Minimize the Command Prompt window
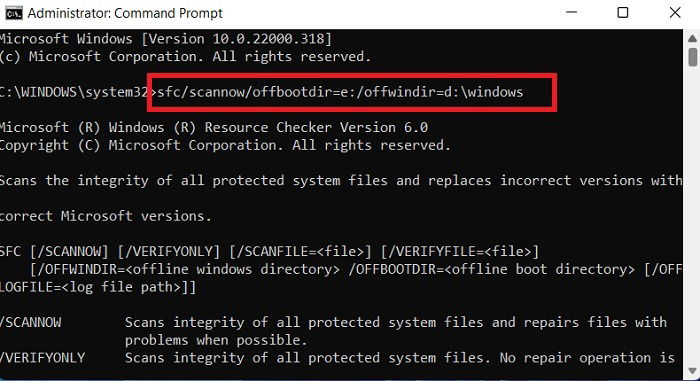This screenshot has height=381, width=700. pyautogui.click(x=571, y=13)
